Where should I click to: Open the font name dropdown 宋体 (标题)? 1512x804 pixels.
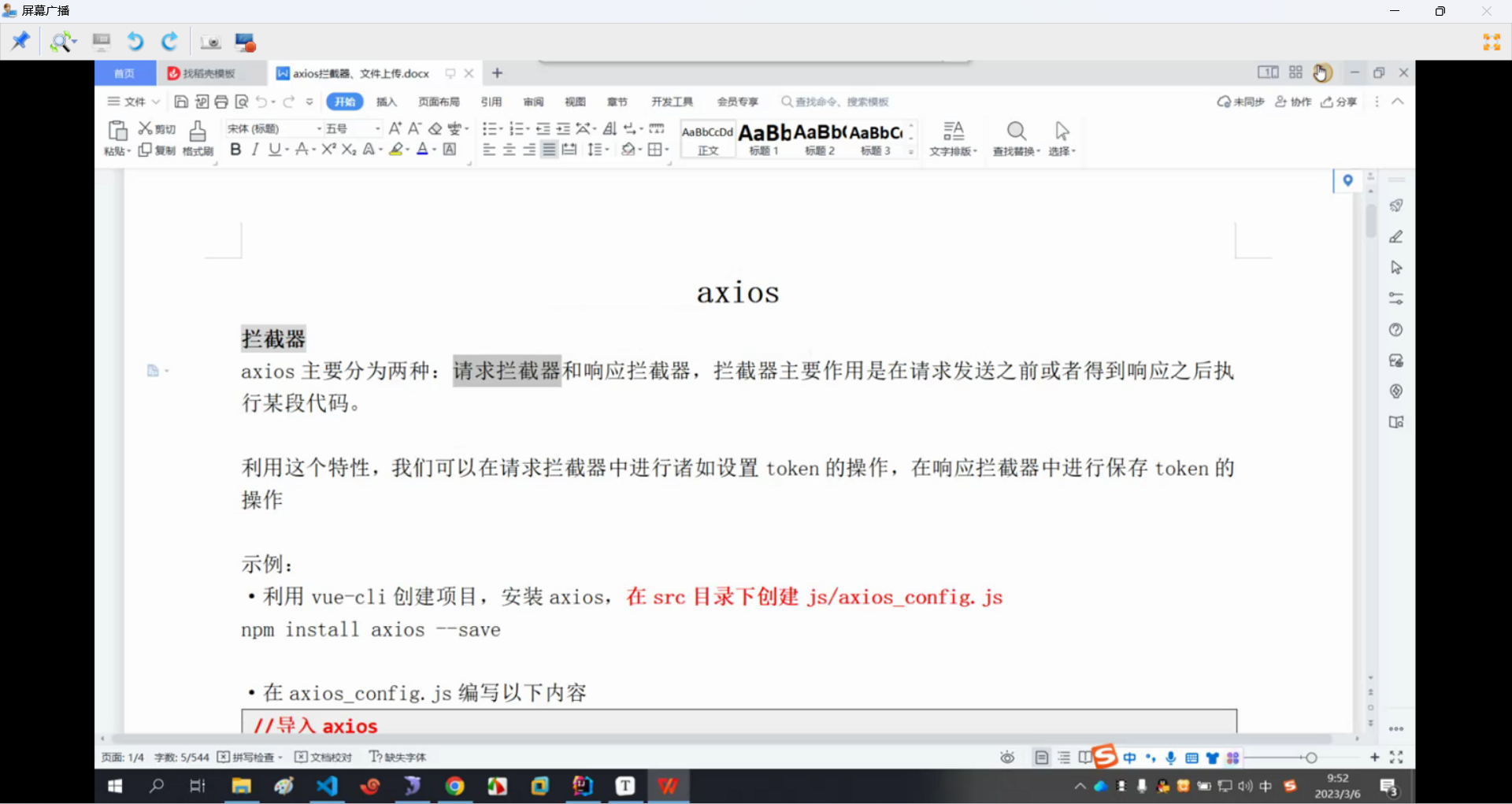click(272, 128)
